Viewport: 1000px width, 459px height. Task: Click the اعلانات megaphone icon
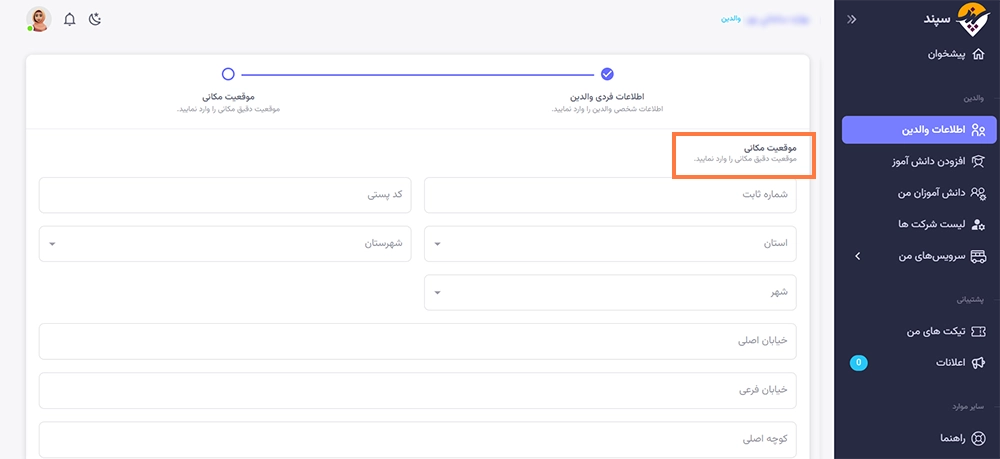tap(978, 362)
